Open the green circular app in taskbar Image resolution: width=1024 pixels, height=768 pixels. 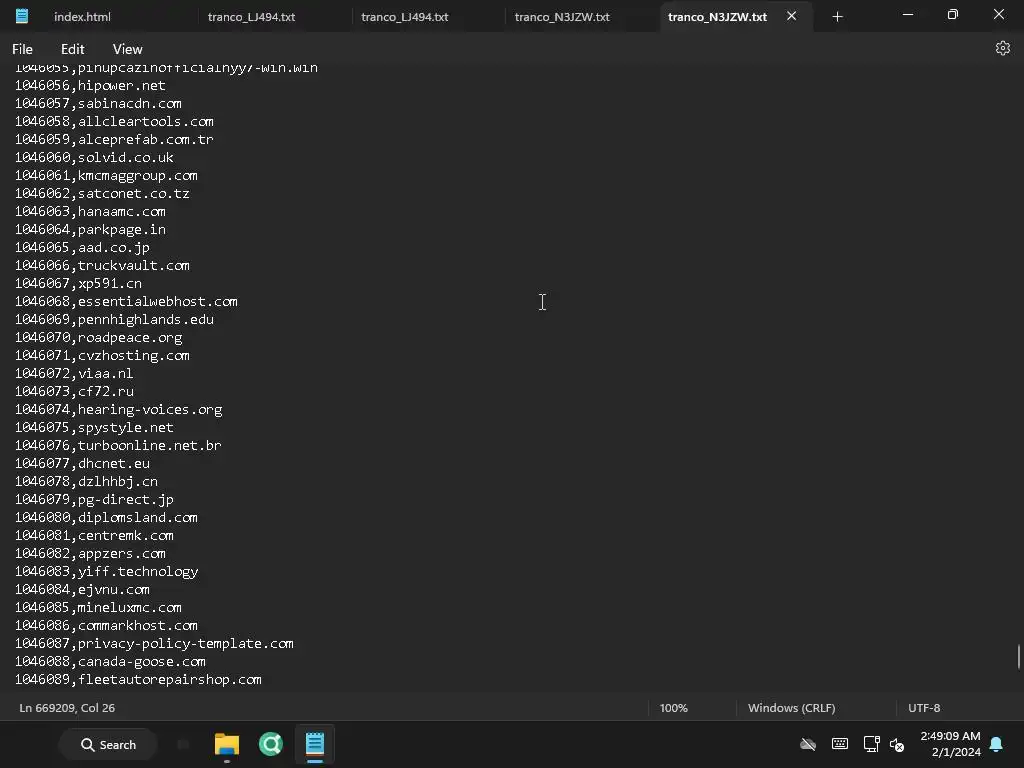click(270, 744)
